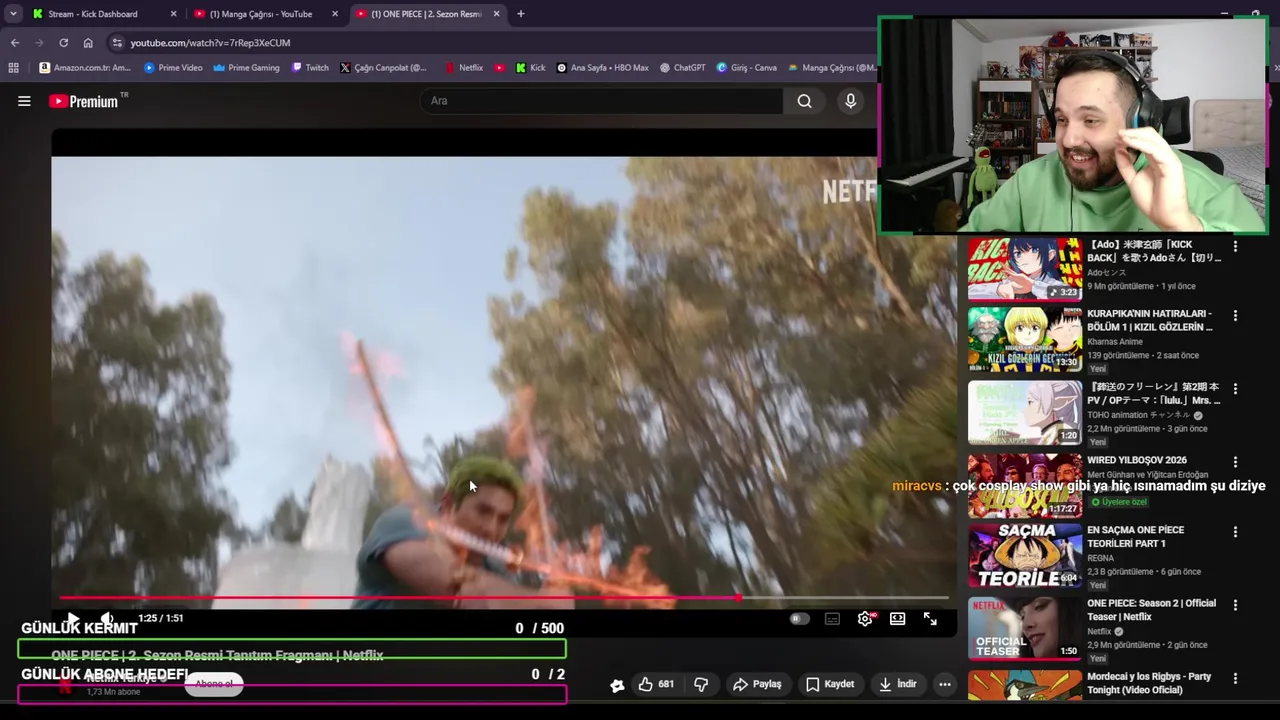This screenshot has width=1280, height=720.
Task: Start voice search with microphone icon
Action: tap(851, 101)
